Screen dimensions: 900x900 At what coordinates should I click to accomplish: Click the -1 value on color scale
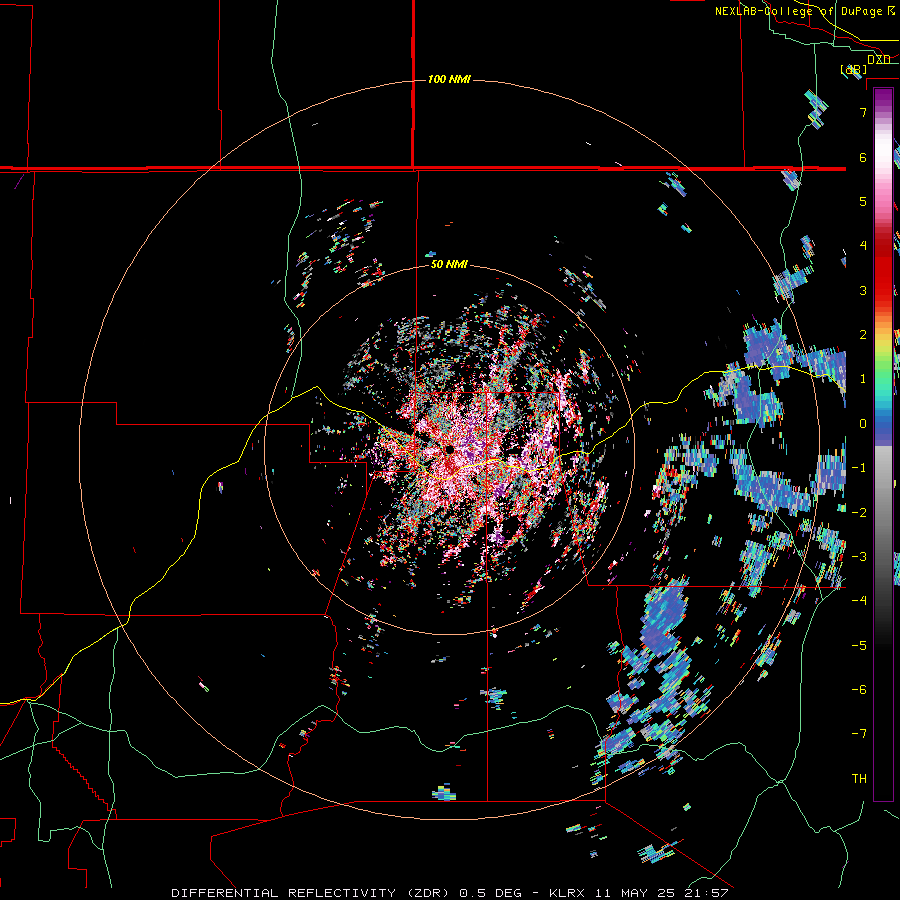click(x=859, y=468)
